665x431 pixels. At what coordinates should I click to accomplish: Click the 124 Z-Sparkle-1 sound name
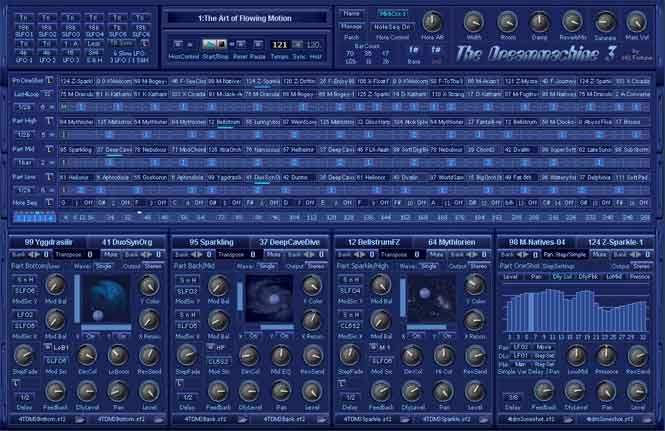(615, 242)
